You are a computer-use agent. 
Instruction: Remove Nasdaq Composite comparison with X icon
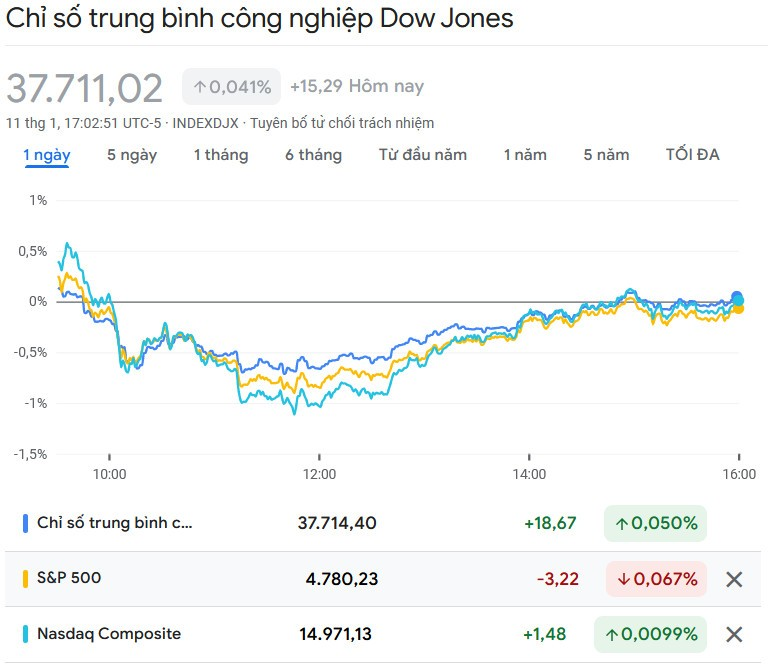click(x=734, y=634)
